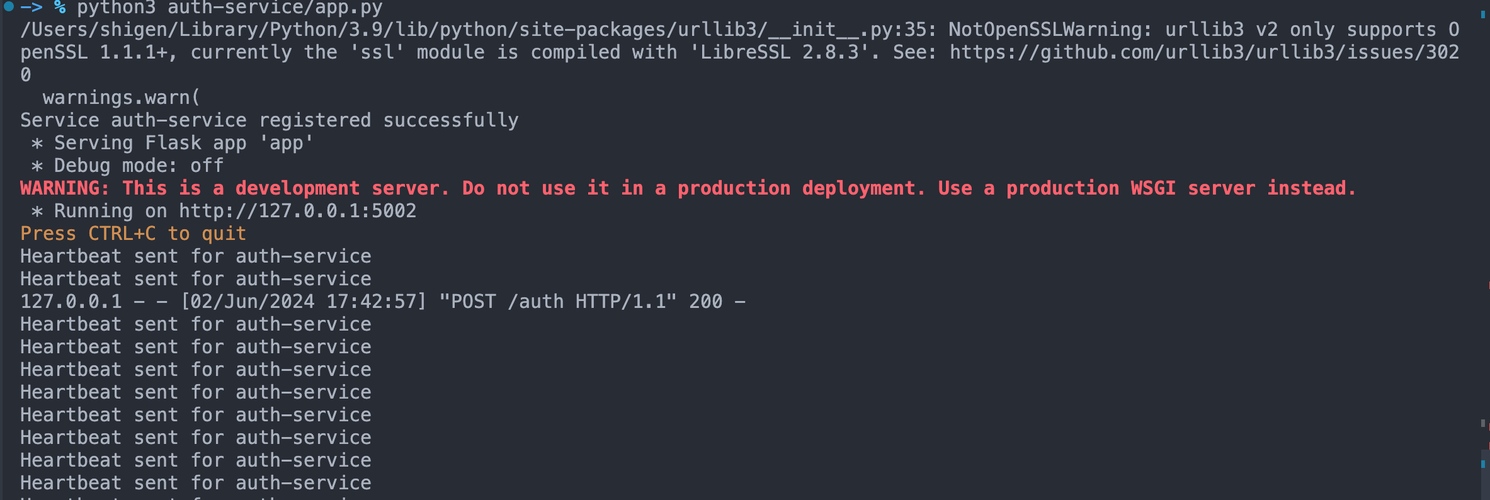Click the "Press CTRL+C to quit" line
1490x500 pixels.
(x=133, y=234)
